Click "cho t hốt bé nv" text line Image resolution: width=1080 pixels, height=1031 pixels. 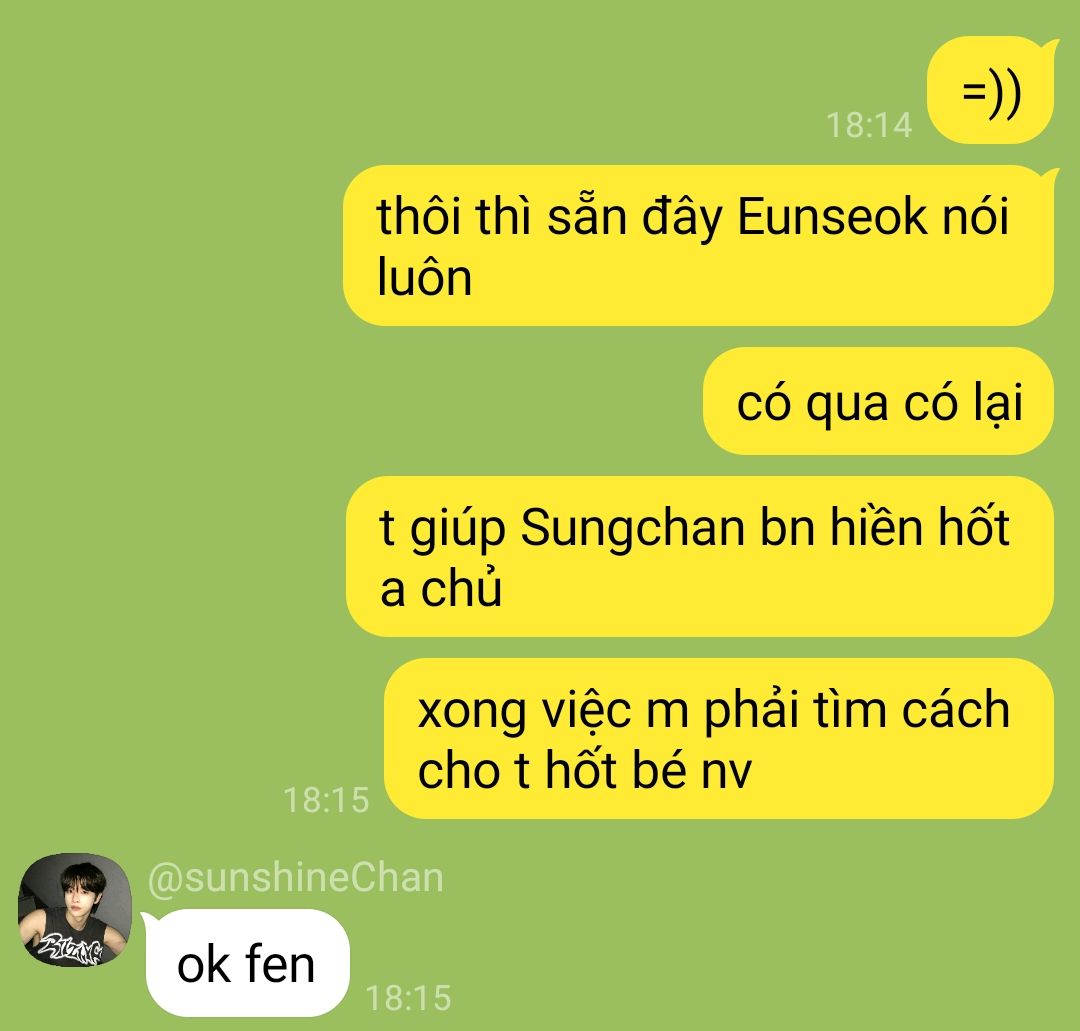tap(585, 770)
